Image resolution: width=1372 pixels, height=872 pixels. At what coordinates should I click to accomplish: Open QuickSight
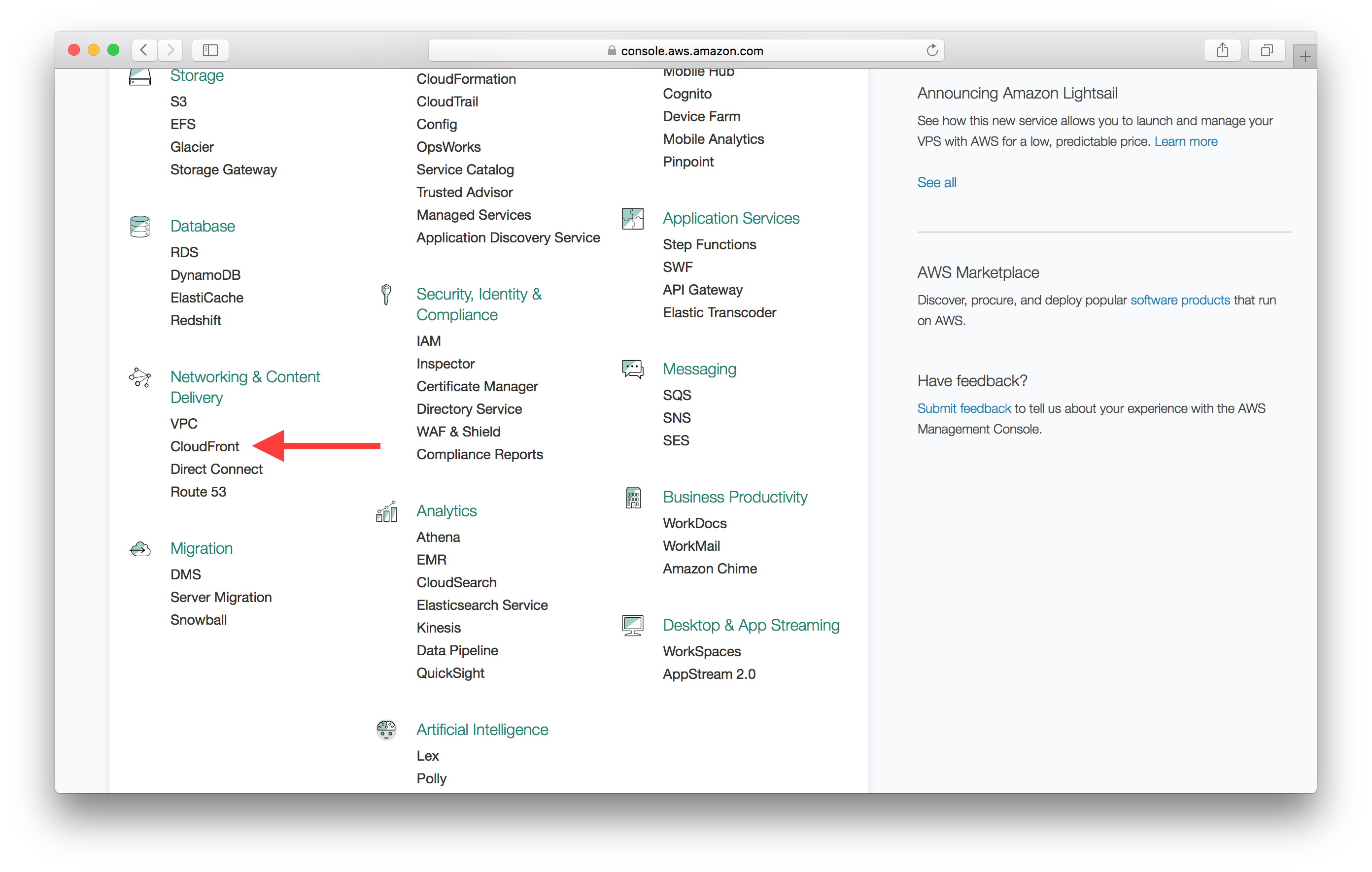[x=450, y=673]
